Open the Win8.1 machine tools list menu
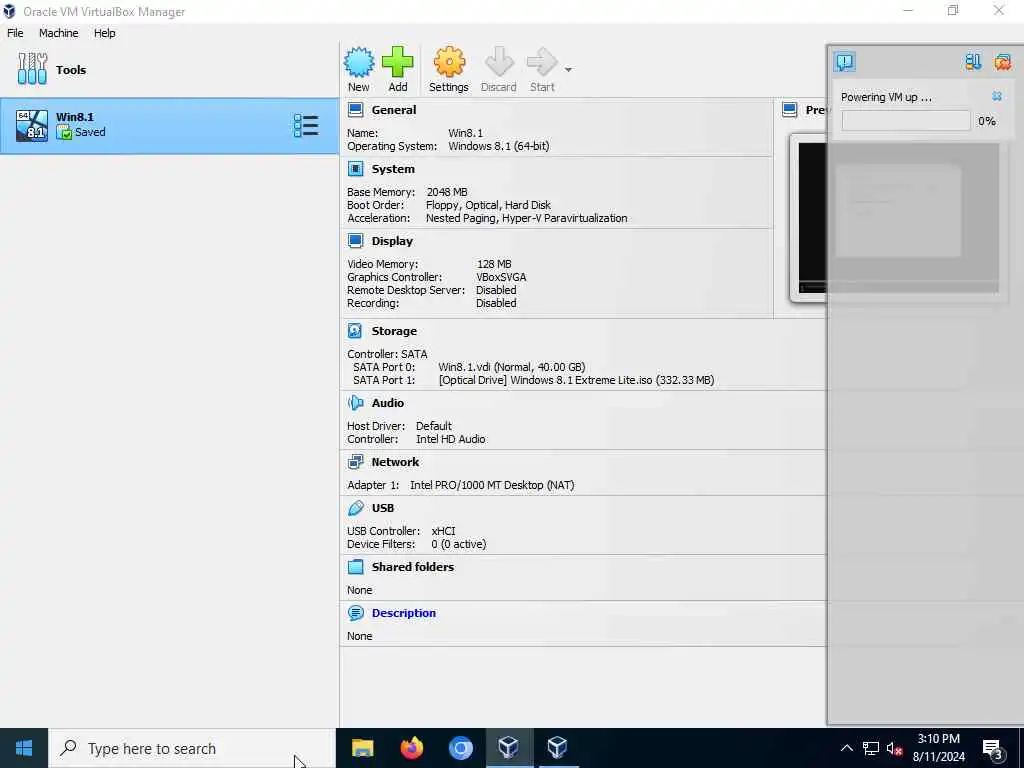 pyautogui.click(x=306, y=125)
